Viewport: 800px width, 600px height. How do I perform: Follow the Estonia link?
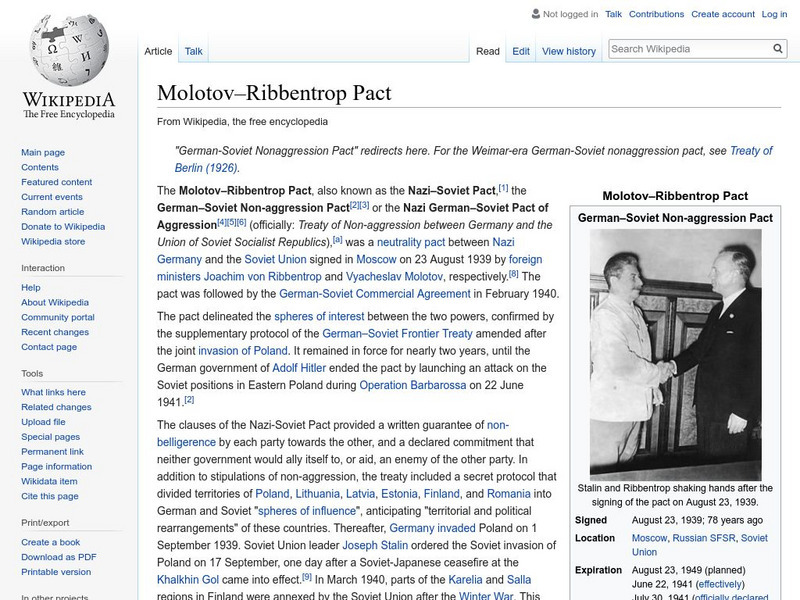pos(399,494)
